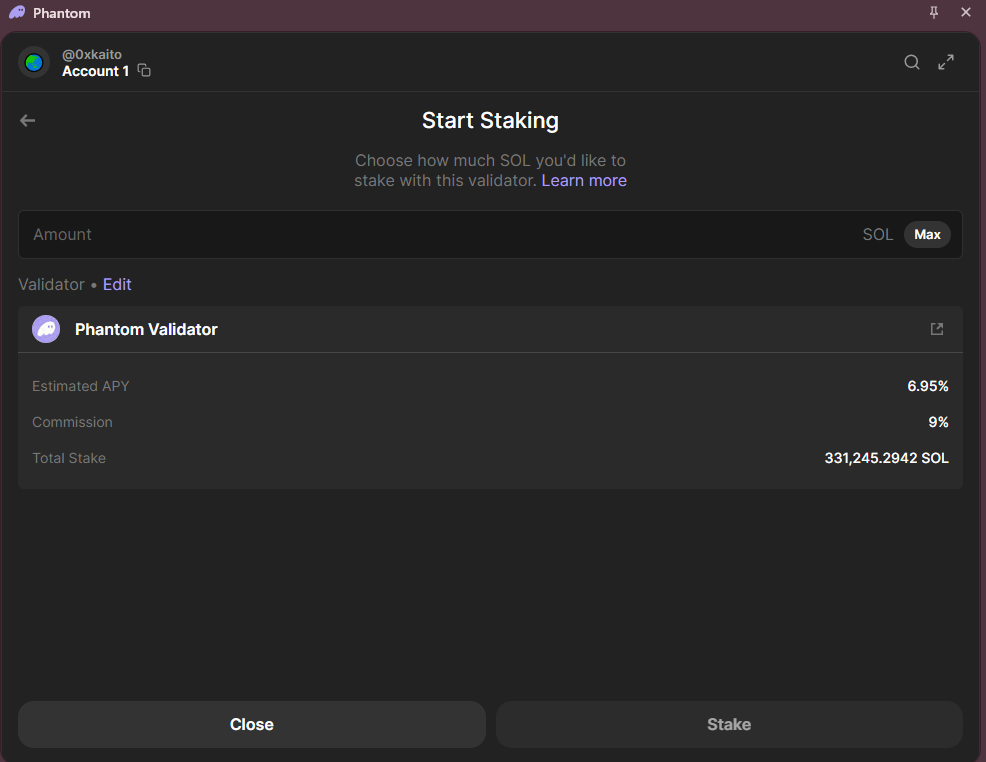Click the Stake button
Viewport: 986px width, 762px height.
coord(729,724)
